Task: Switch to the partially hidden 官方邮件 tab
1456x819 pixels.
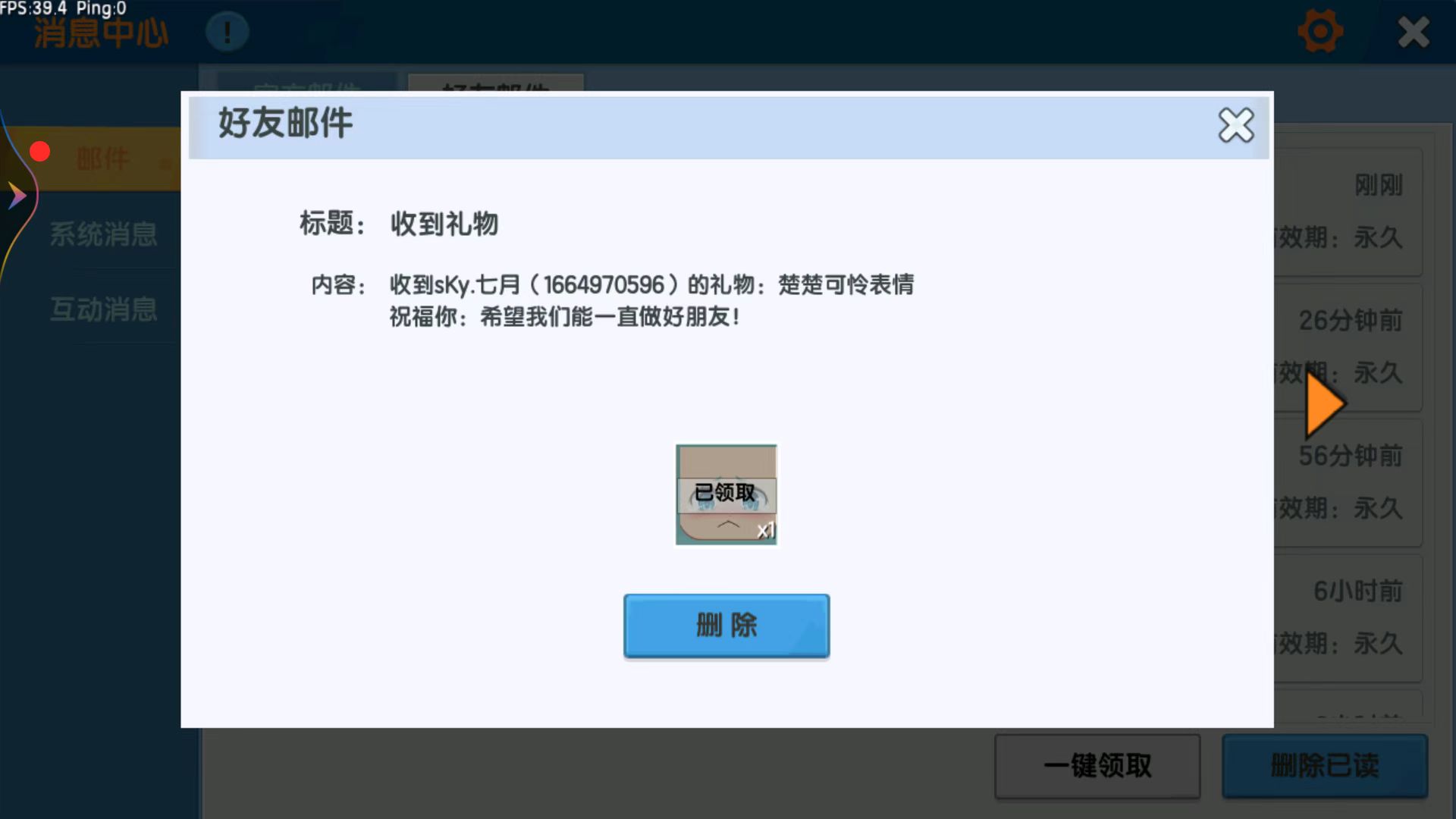Action: [x=306, y=83]
